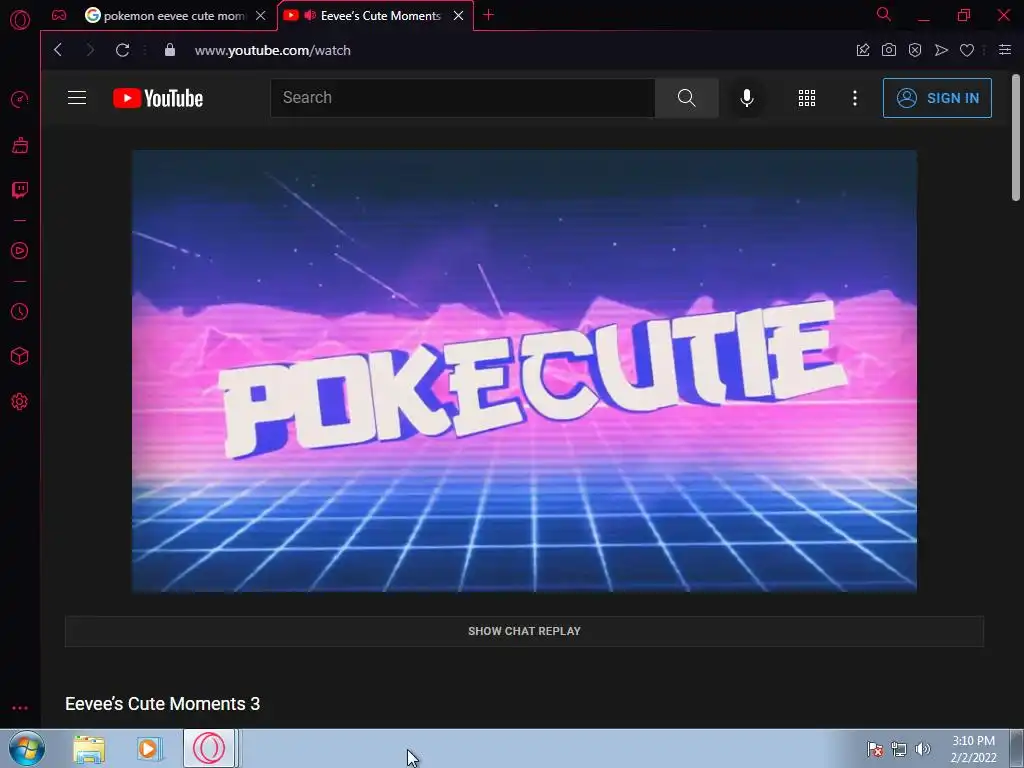
Task: Click the SIGN IN button
Action: pyautogui.click(x=937, y=98)
